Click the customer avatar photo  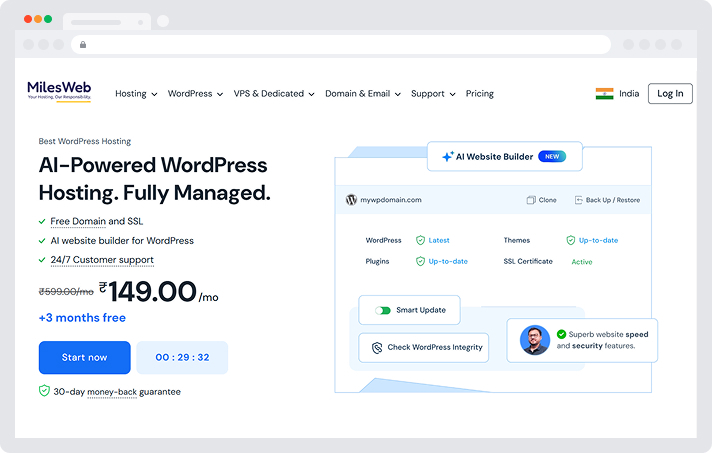pos(534,340)
